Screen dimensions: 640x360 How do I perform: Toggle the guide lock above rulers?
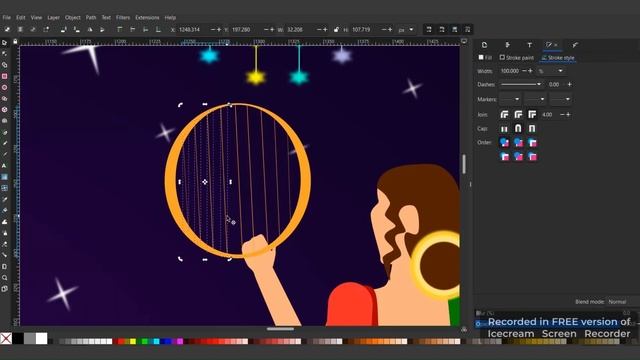point(15,42)
